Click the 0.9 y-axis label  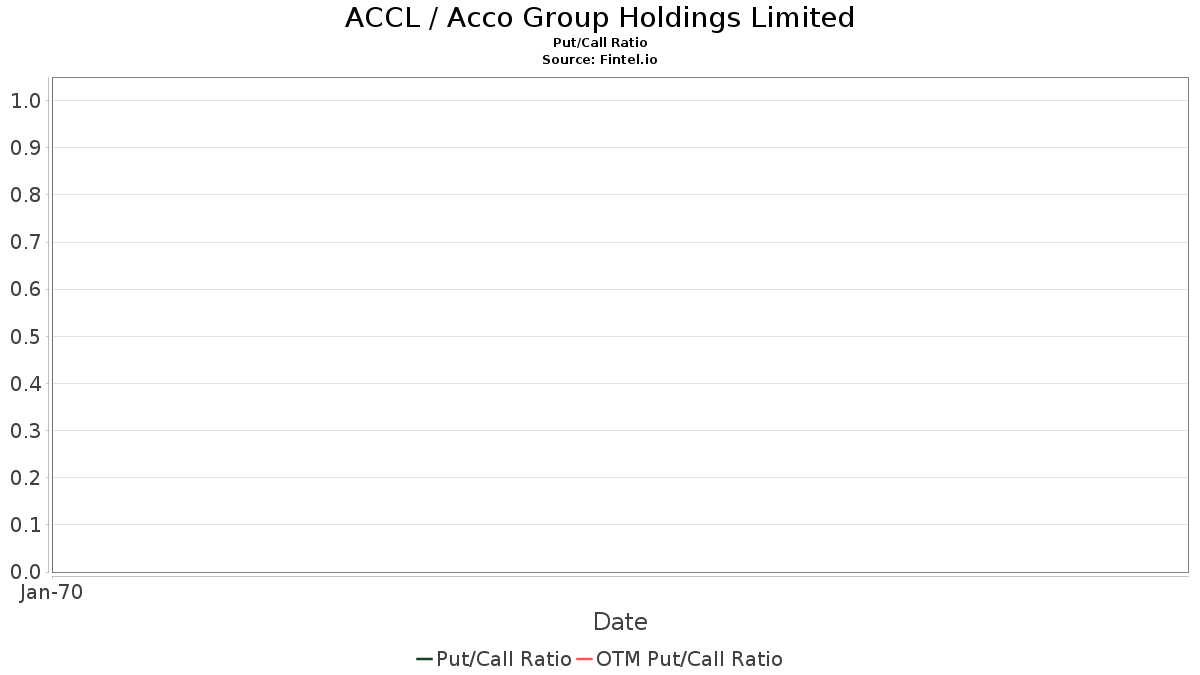[x=25, y=148]
